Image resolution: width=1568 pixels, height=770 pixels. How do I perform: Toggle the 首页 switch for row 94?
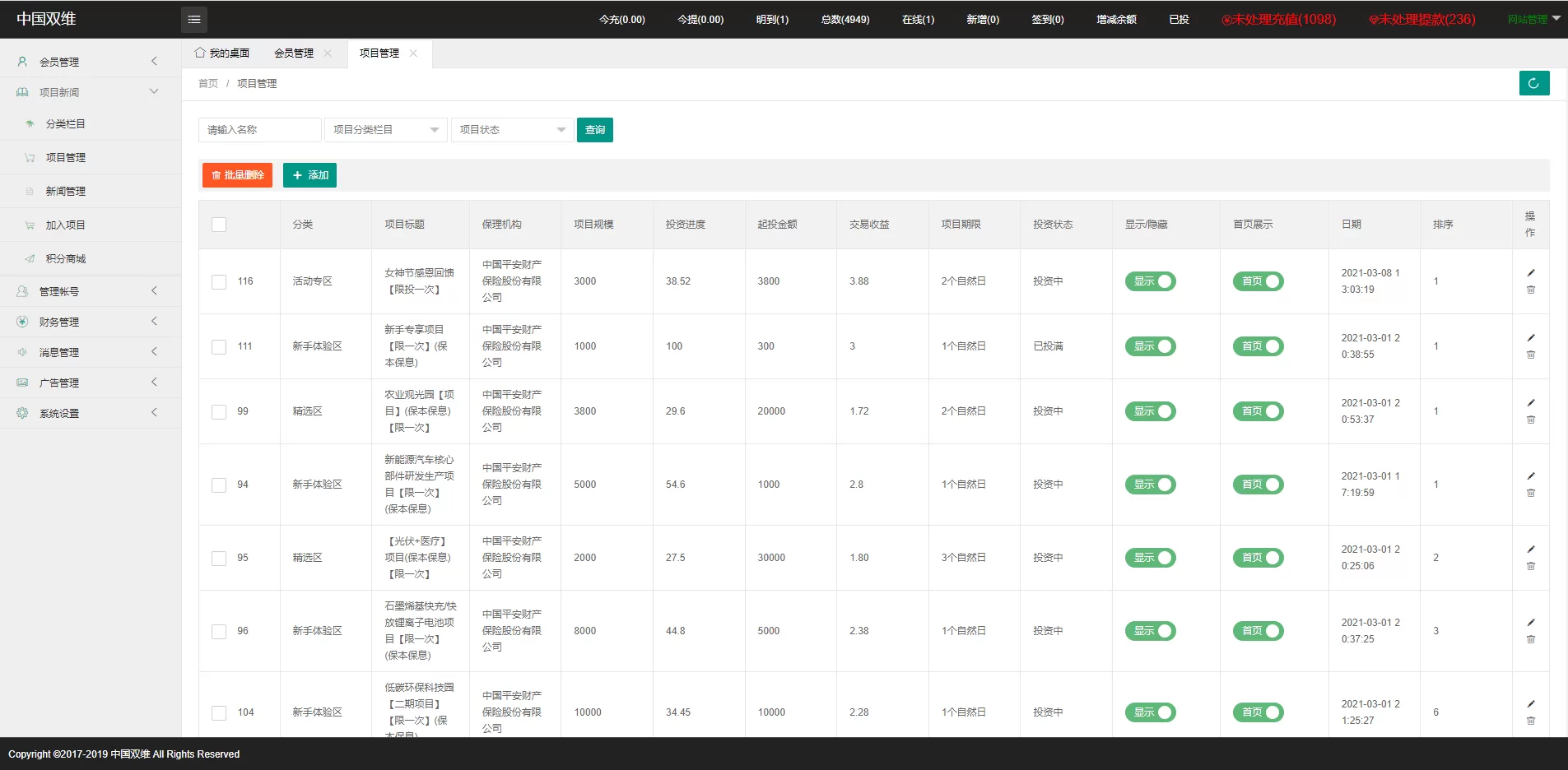coord(1258,485)
